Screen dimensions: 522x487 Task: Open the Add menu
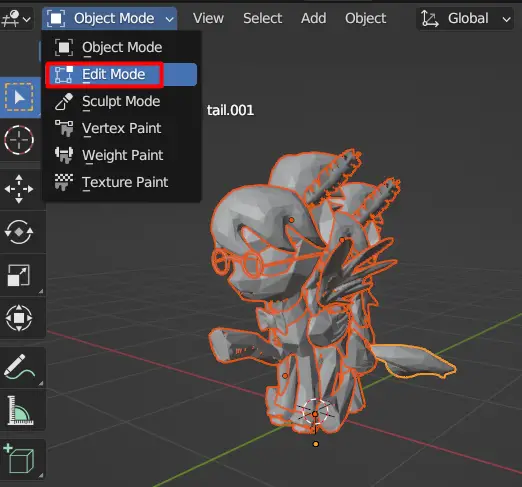click(x=314, y=18)
